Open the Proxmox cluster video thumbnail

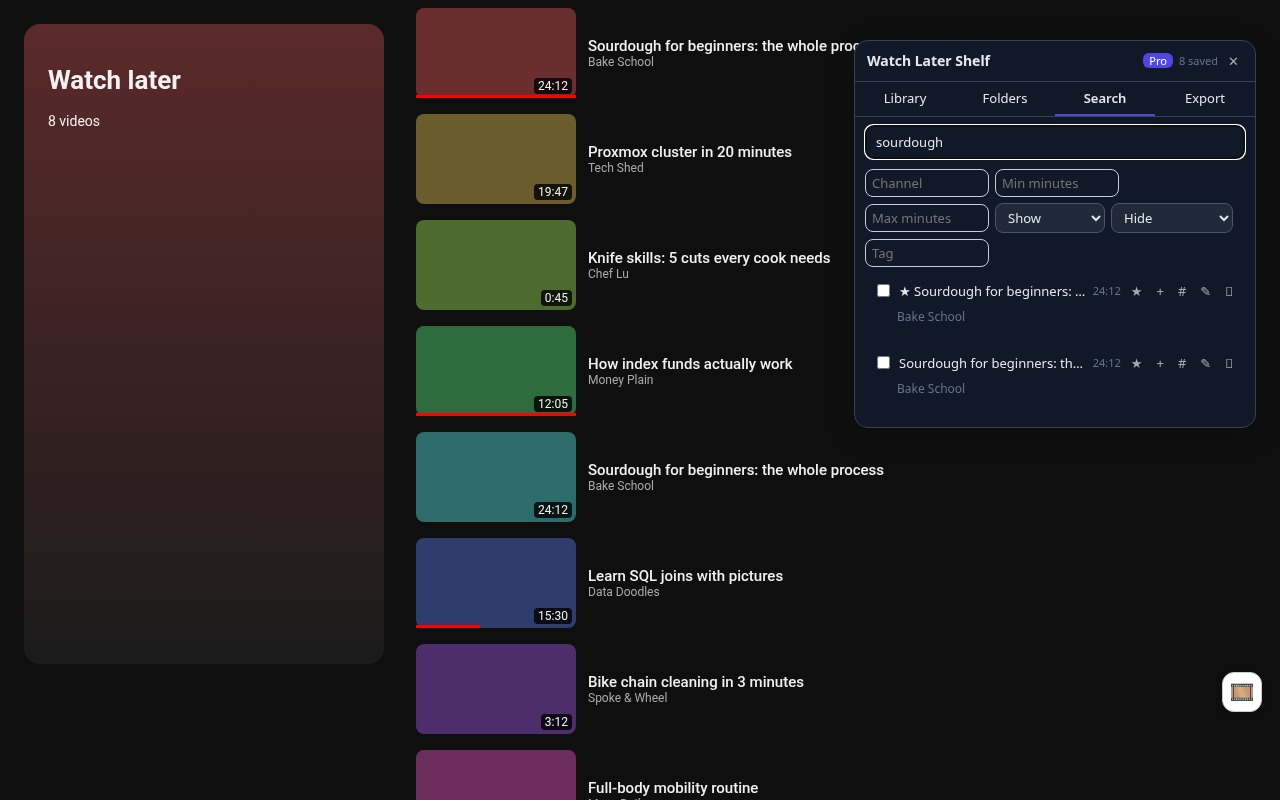496,159
